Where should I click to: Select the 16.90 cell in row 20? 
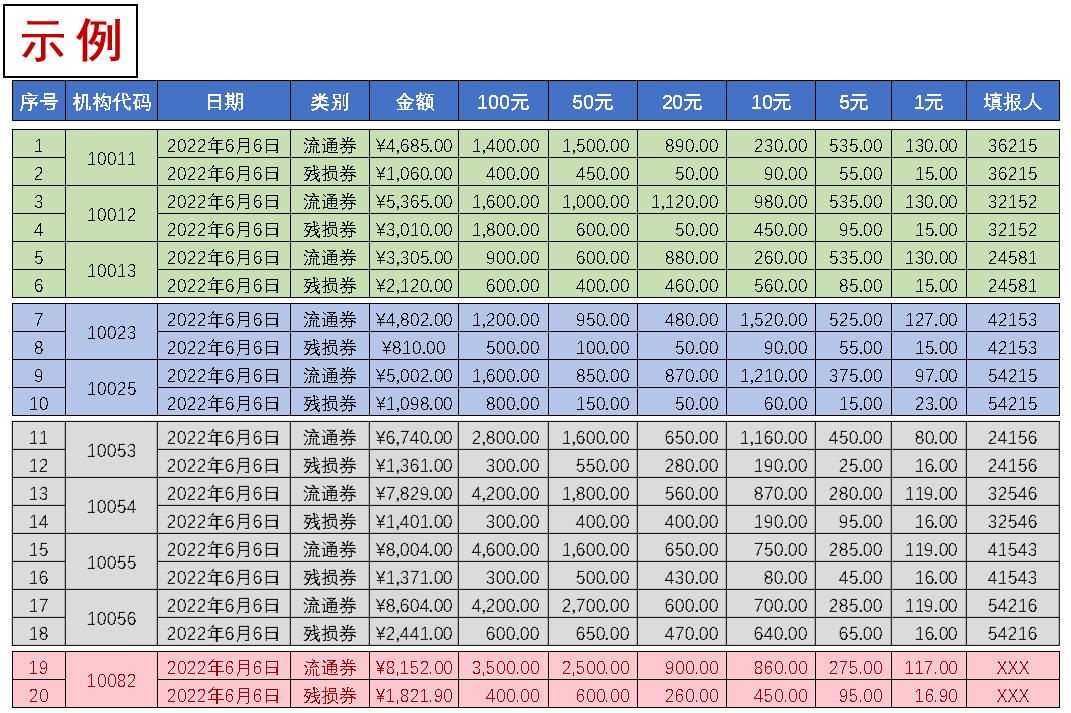point(929,695)
